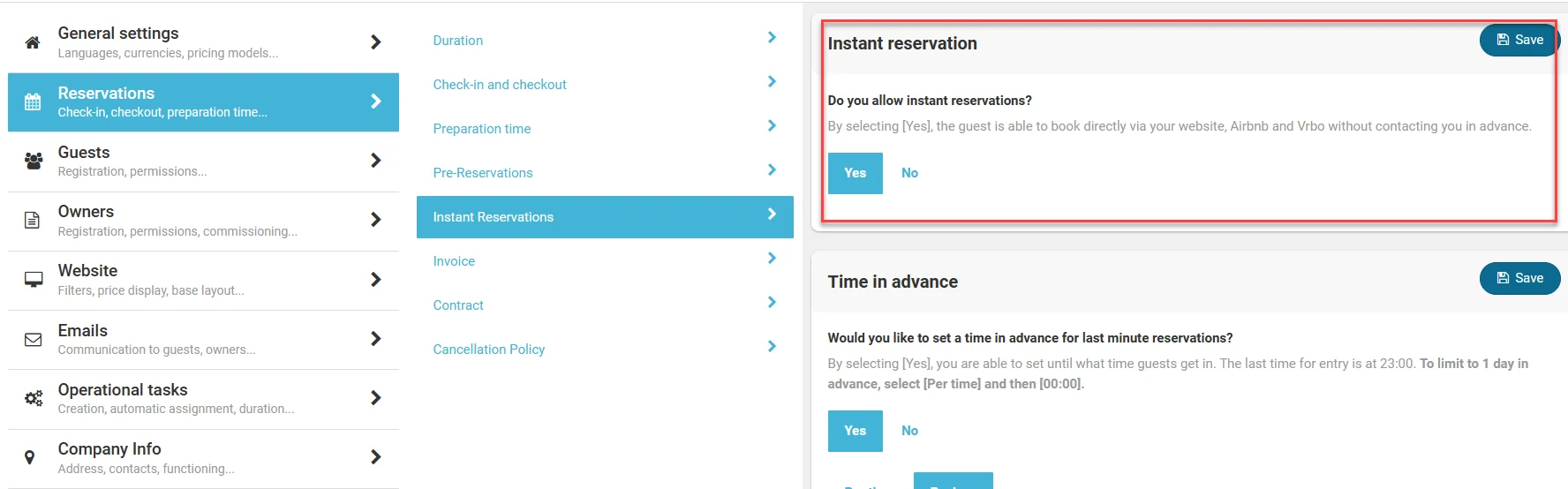1568x489 pixels.
Task: Save the Time in advance settings
Action: 1519,278
